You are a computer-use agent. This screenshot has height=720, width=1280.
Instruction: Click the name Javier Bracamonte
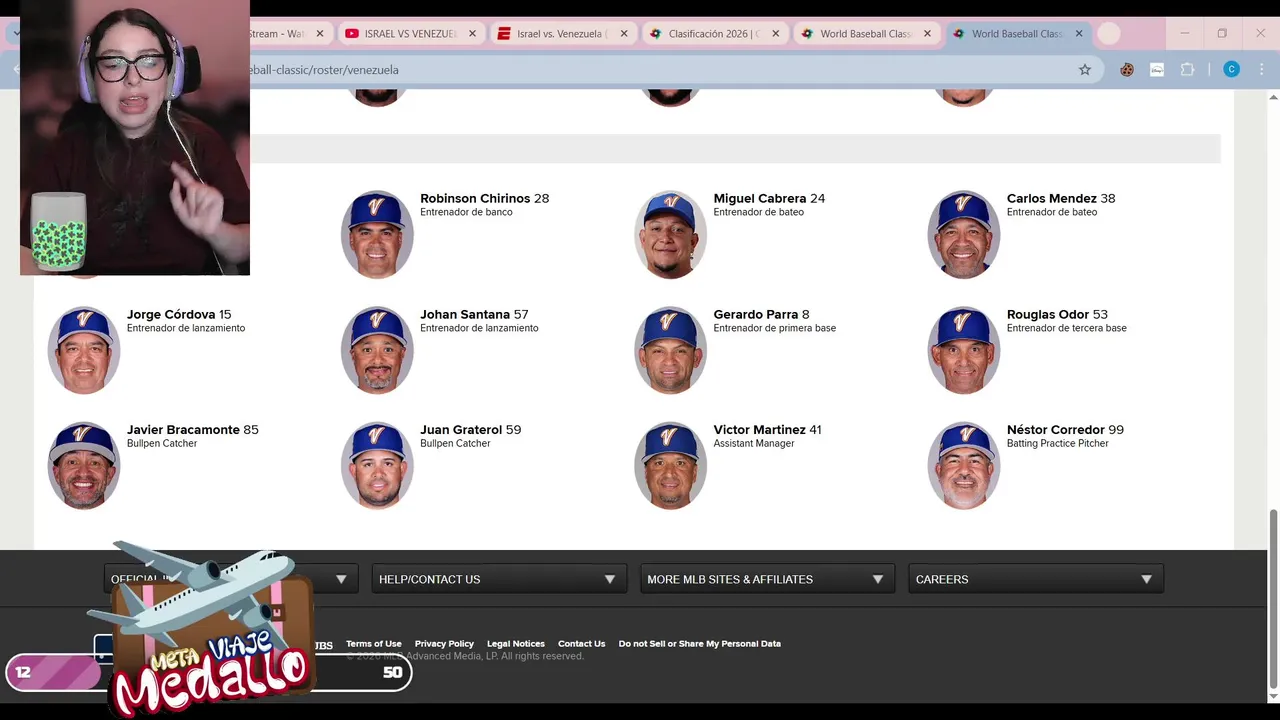tap(183, 430)
